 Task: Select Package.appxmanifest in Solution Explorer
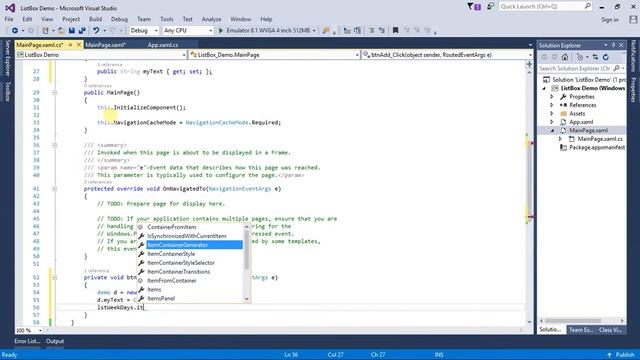tap(597, 147)
